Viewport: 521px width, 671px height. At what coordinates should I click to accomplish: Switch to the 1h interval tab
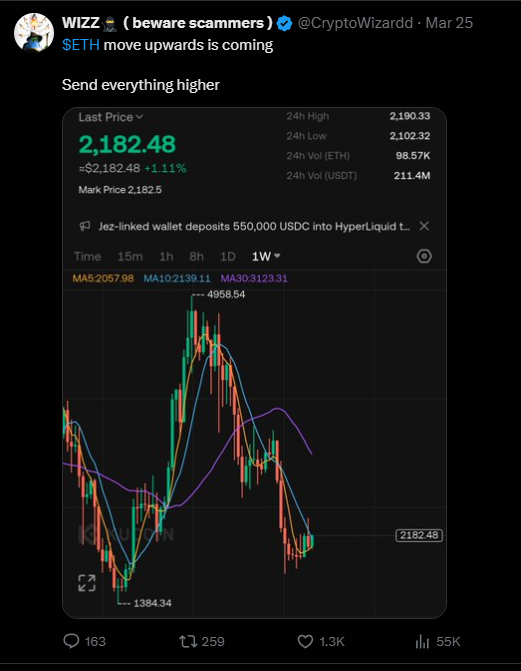(166, 256)
